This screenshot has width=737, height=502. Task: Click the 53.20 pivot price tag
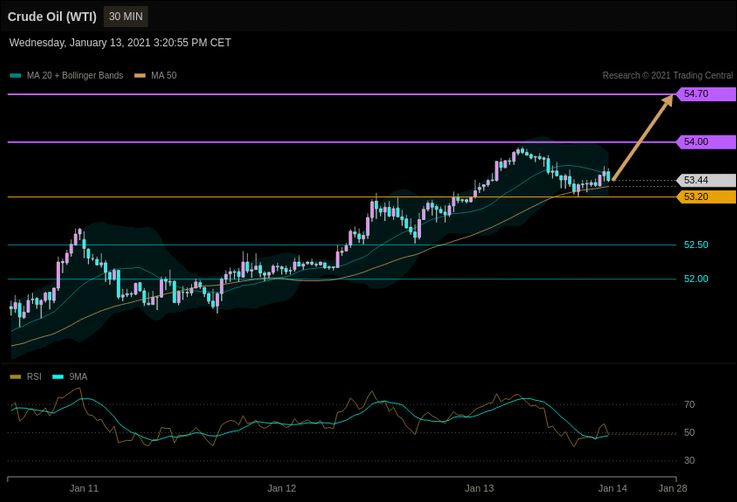coord(706,196)
